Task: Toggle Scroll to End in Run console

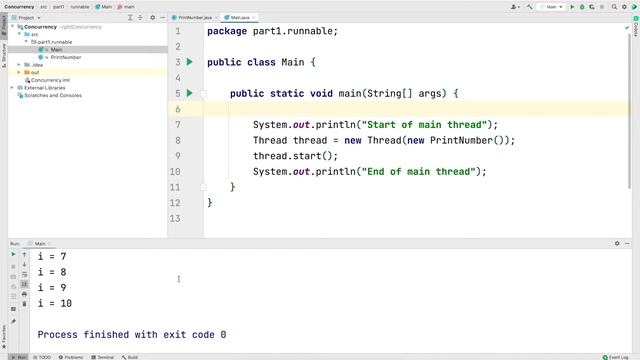Action: [24, 284]
